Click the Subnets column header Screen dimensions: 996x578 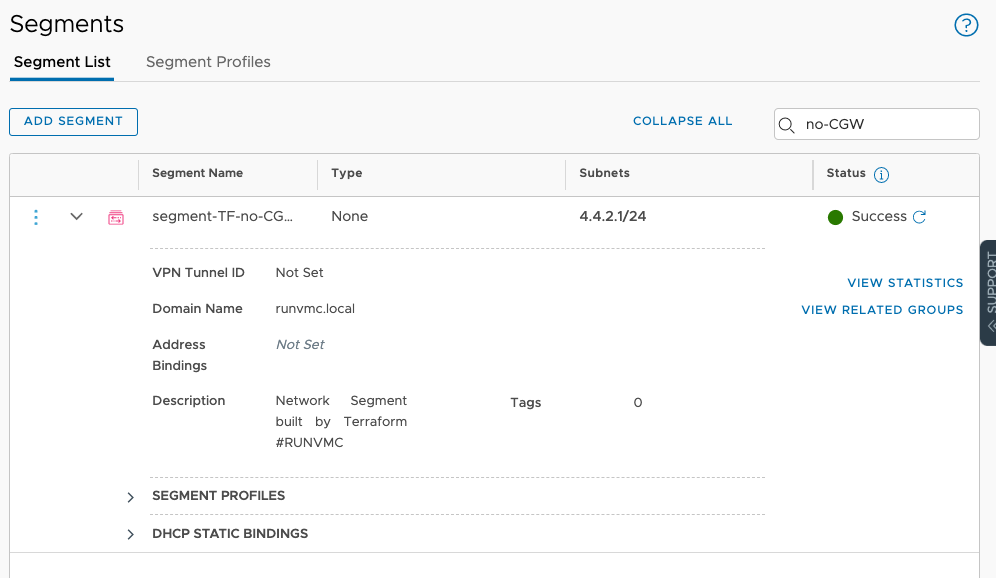604,173
